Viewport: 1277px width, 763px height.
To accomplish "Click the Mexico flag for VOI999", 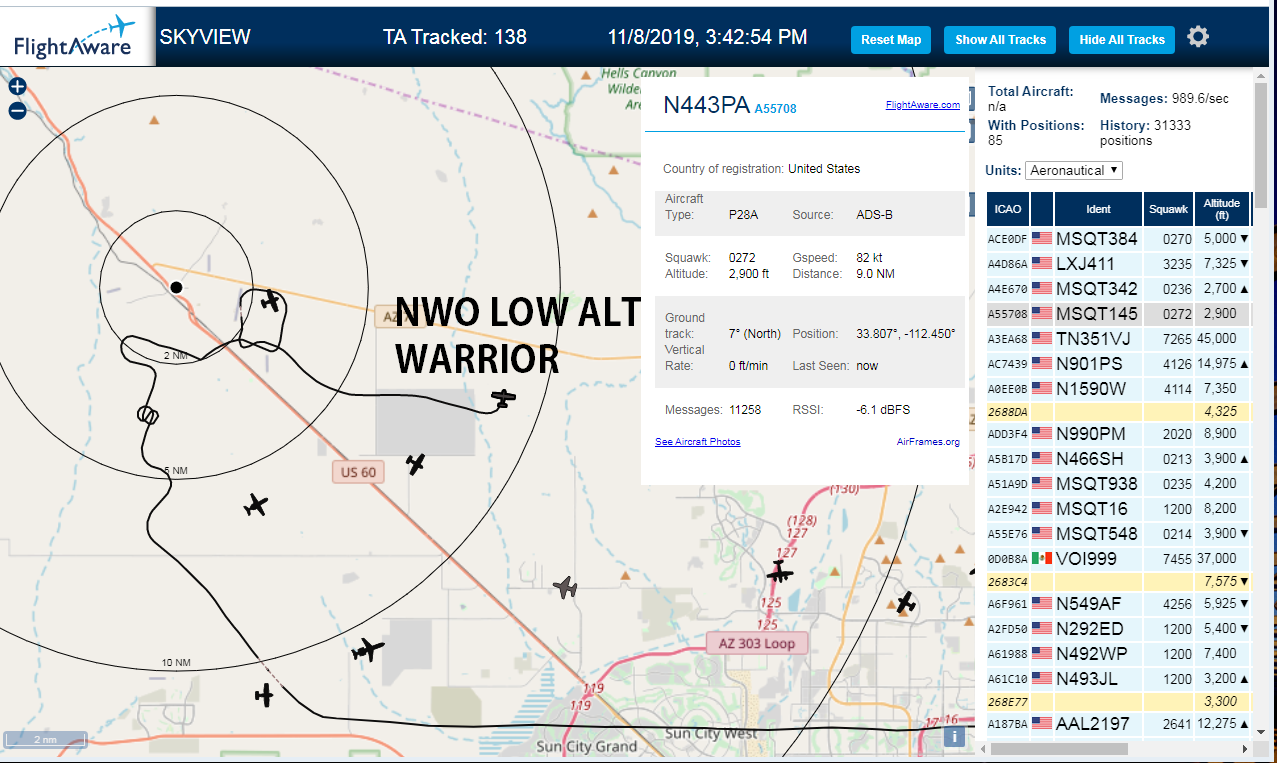I will tap(1042, 558).
